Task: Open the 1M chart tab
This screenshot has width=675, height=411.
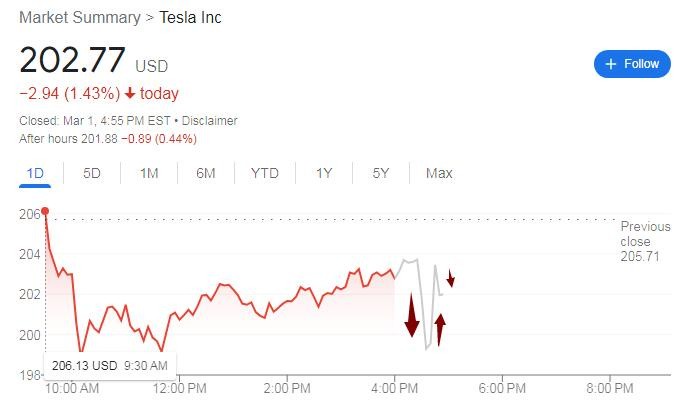Action: coord(149,173)
